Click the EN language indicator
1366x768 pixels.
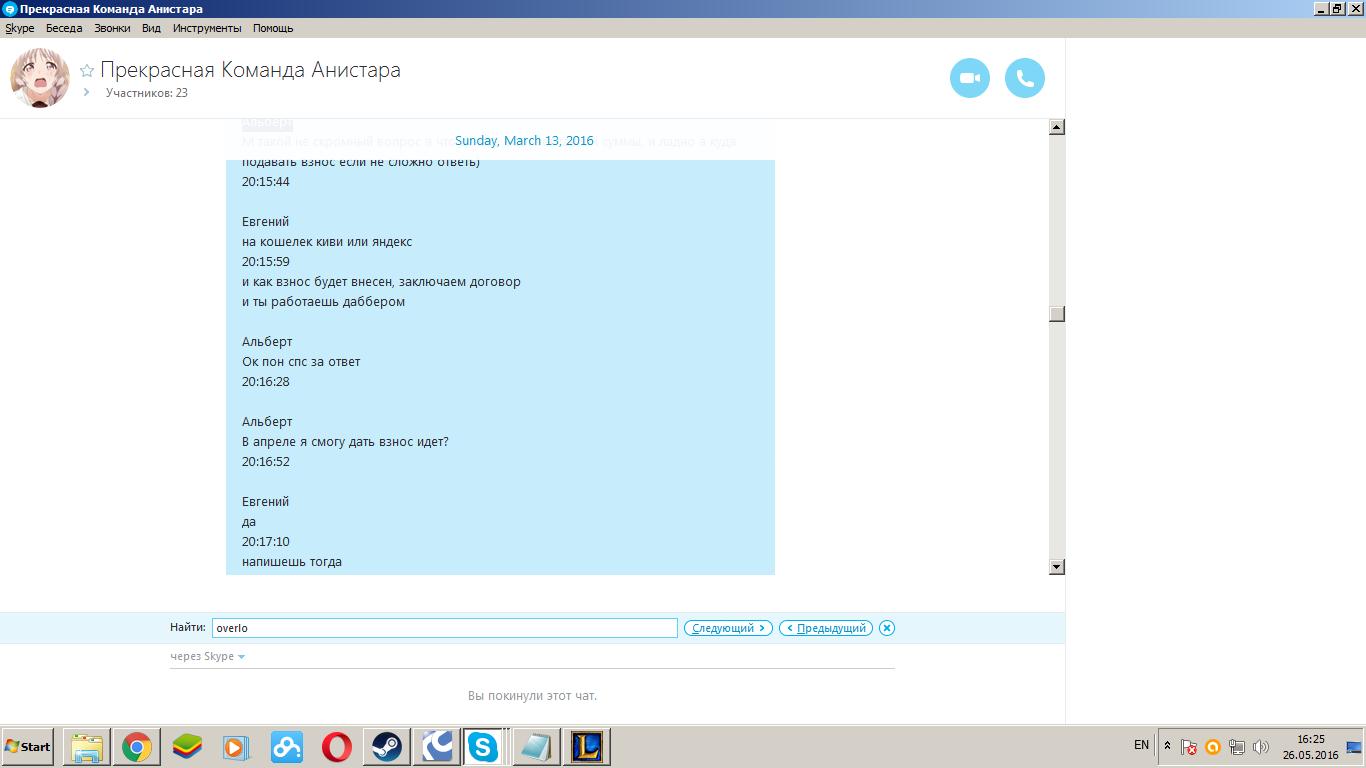tap(1141, 745)
